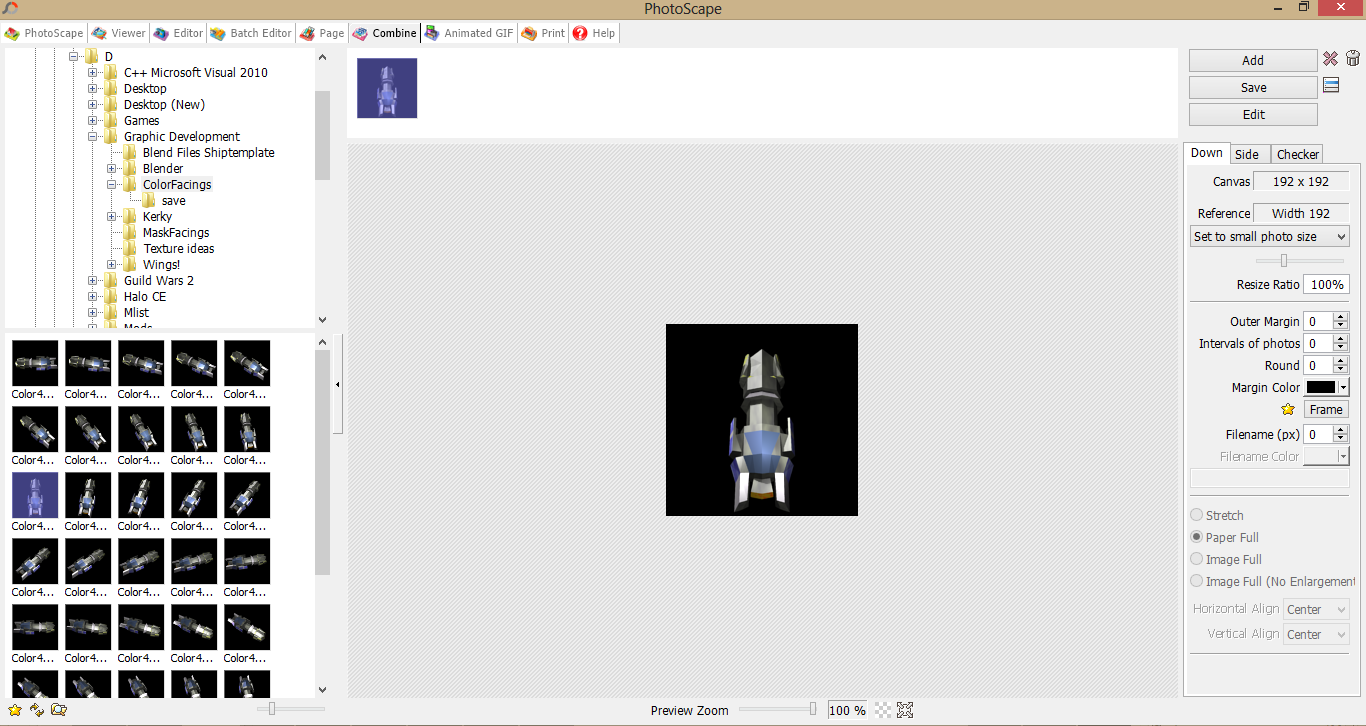The width and height of the screenshot is (1366, 726).
Task: Clear all photos with trash can icon
Action: [x=1352, y=59]
